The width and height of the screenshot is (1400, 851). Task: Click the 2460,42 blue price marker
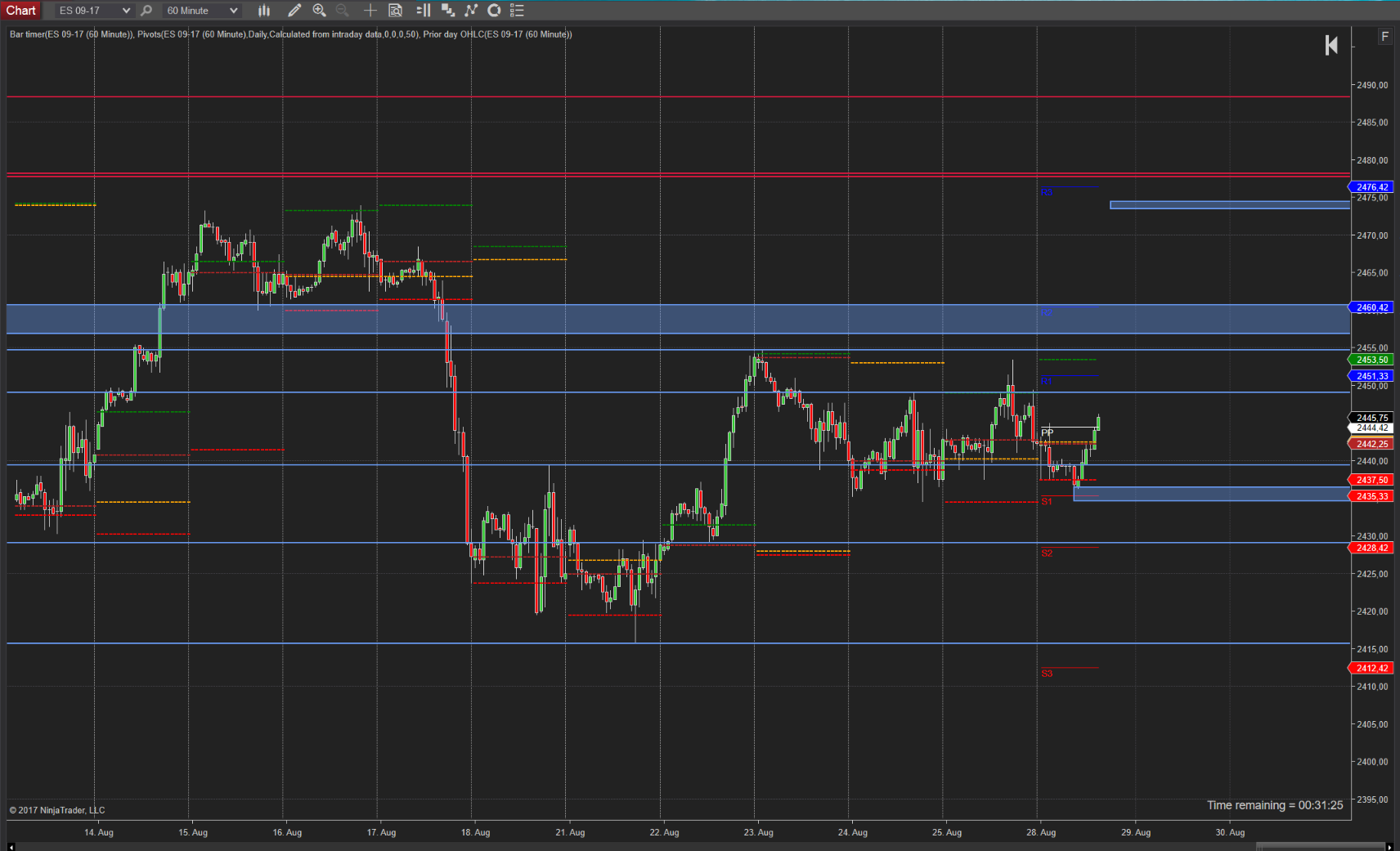(1371, 308)
